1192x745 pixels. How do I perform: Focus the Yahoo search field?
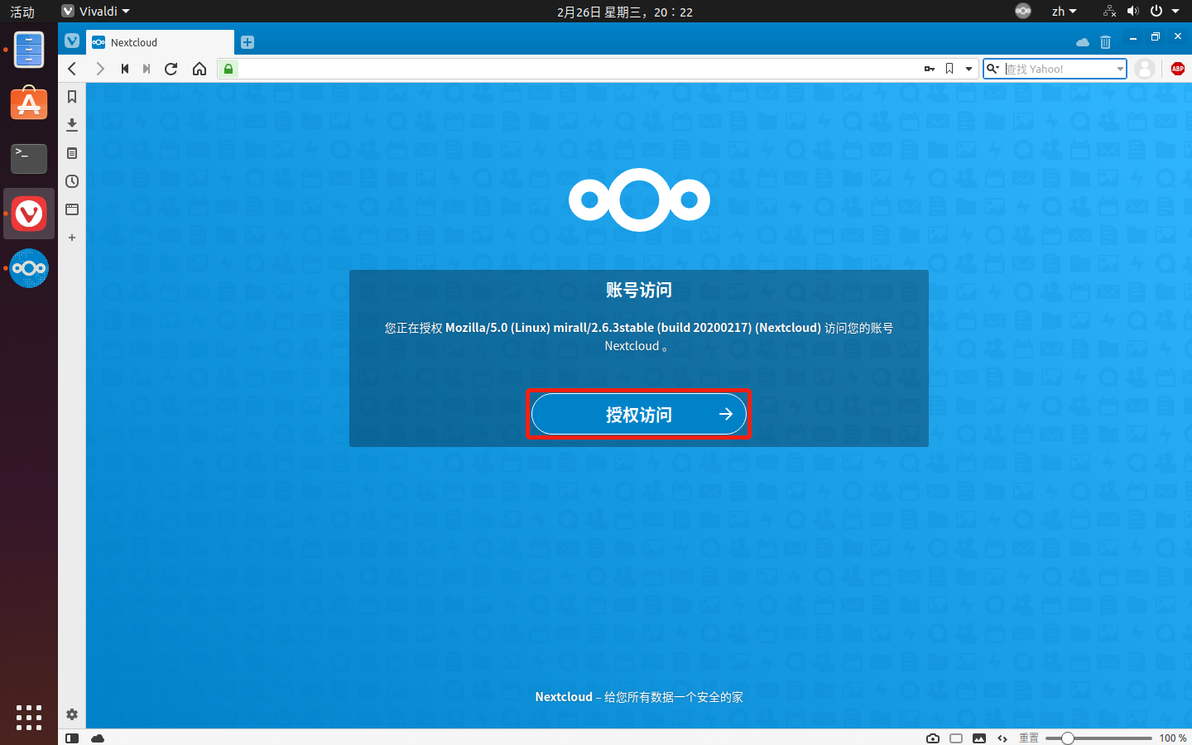pos(1058,68)
